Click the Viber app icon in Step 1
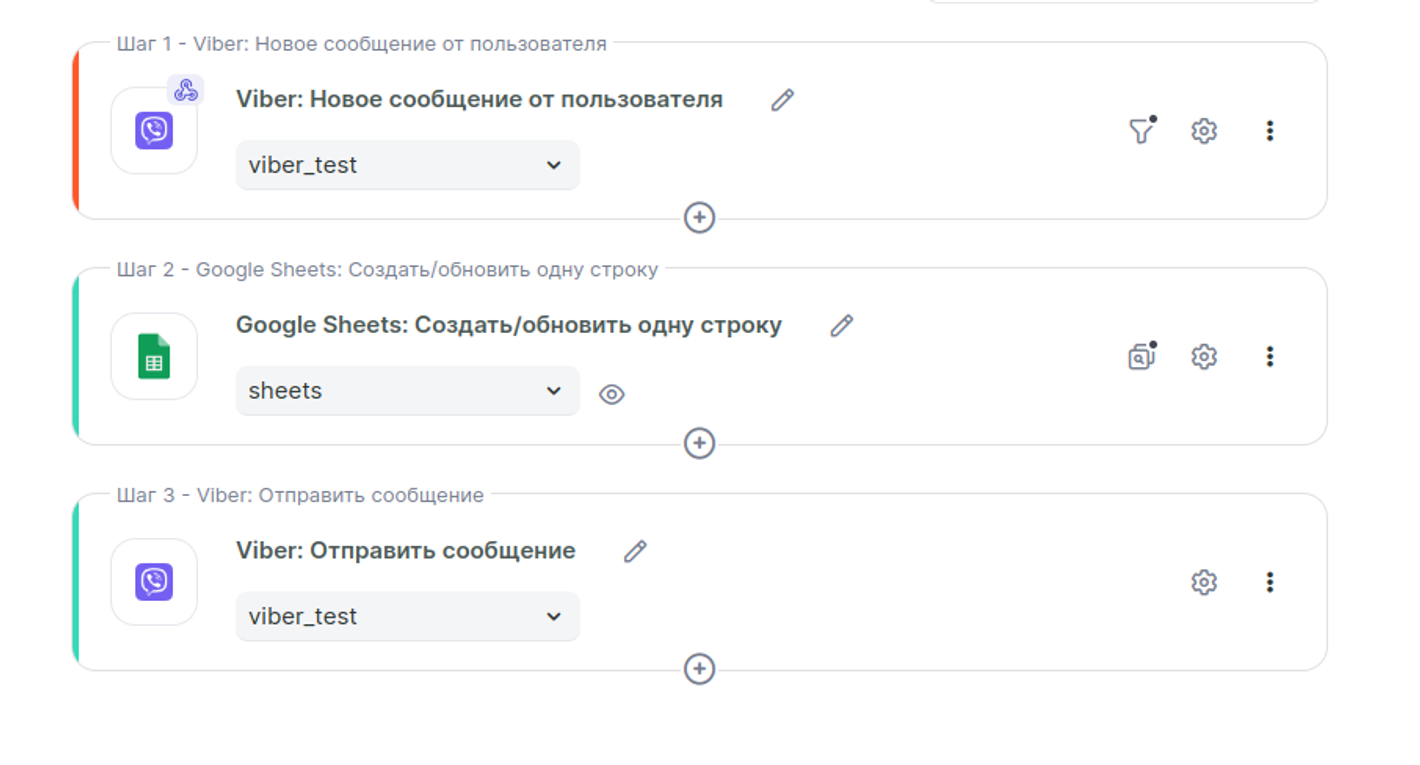 (154, 131)
